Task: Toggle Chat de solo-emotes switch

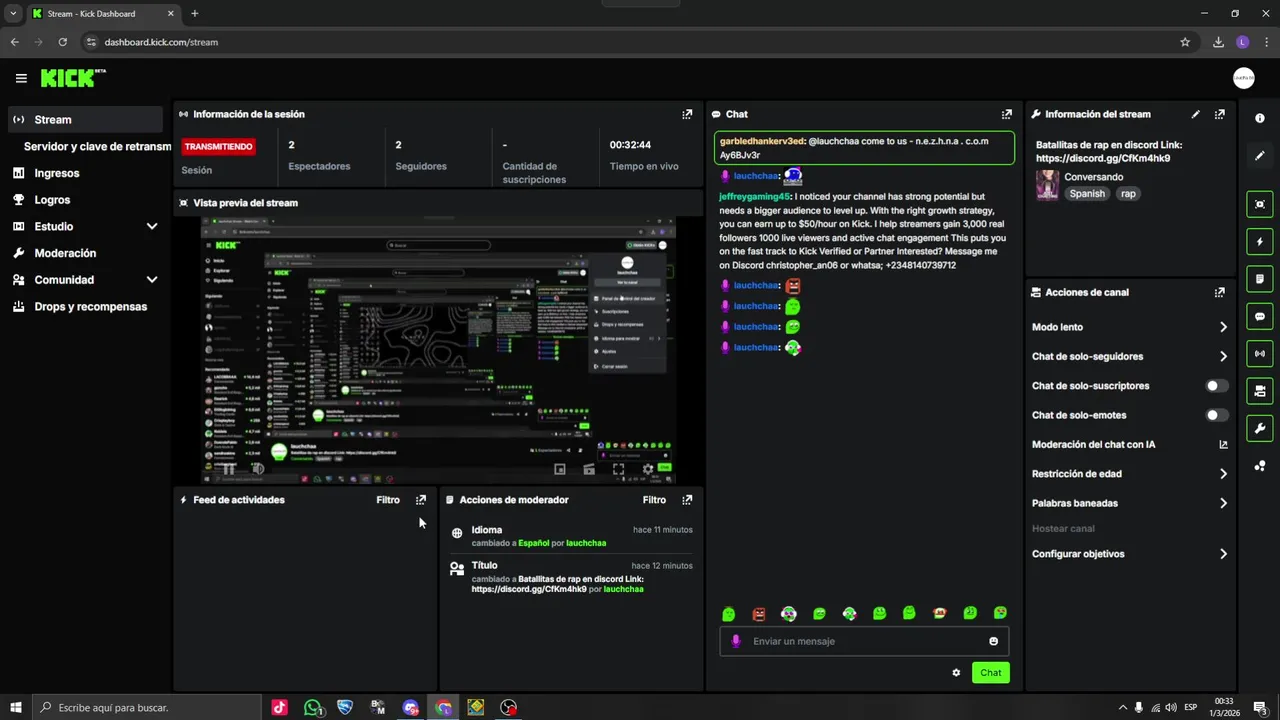Action: pyautogui.click(x=1217, y=415)
